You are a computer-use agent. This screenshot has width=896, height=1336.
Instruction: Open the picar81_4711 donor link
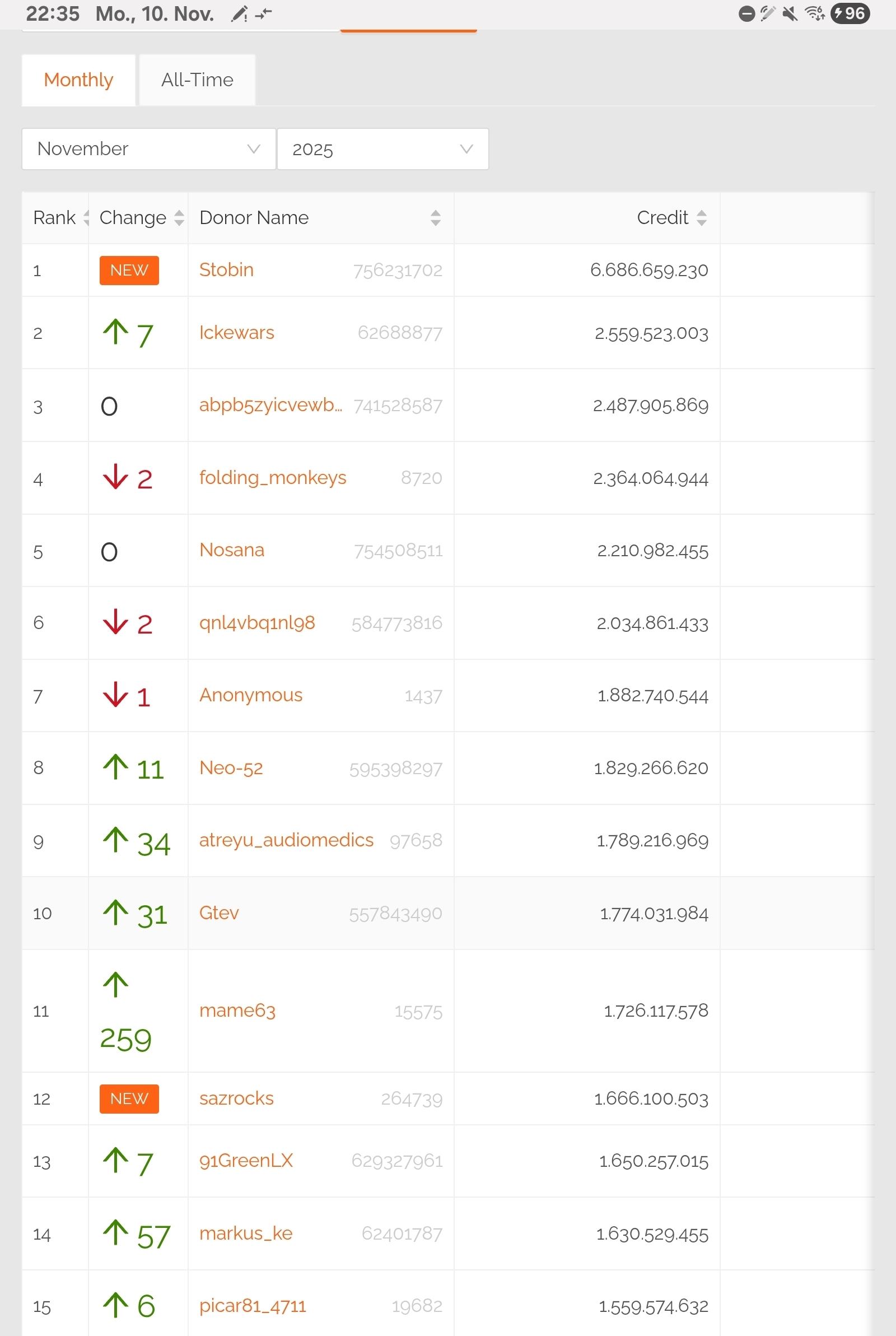coord(253,1306)
